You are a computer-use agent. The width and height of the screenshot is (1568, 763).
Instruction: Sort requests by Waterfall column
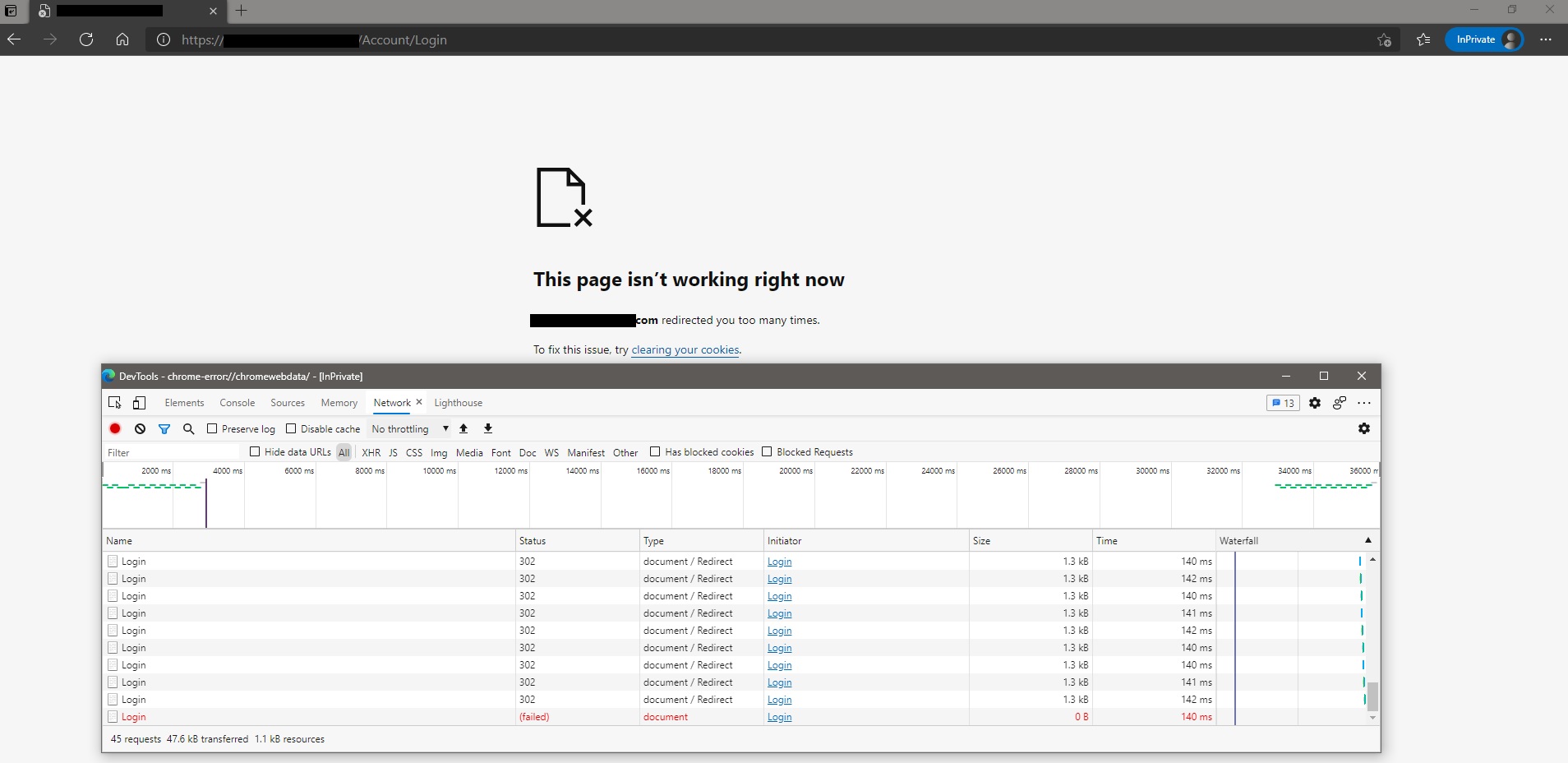point(1239,540)
